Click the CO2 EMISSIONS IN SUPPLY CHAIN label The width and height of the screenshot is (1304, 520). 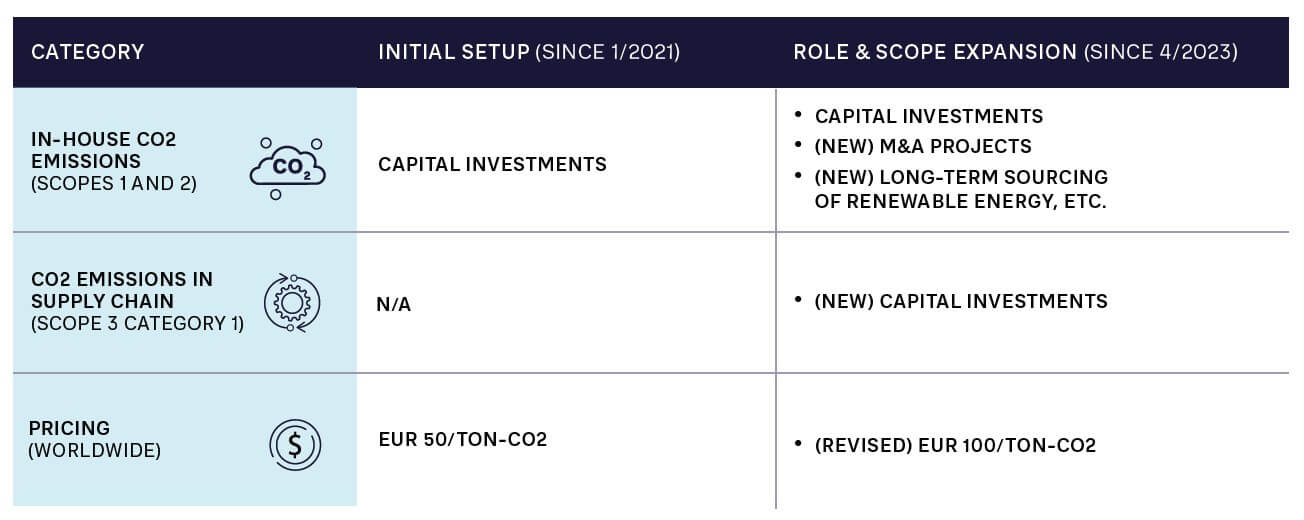(x=121, y=289)
